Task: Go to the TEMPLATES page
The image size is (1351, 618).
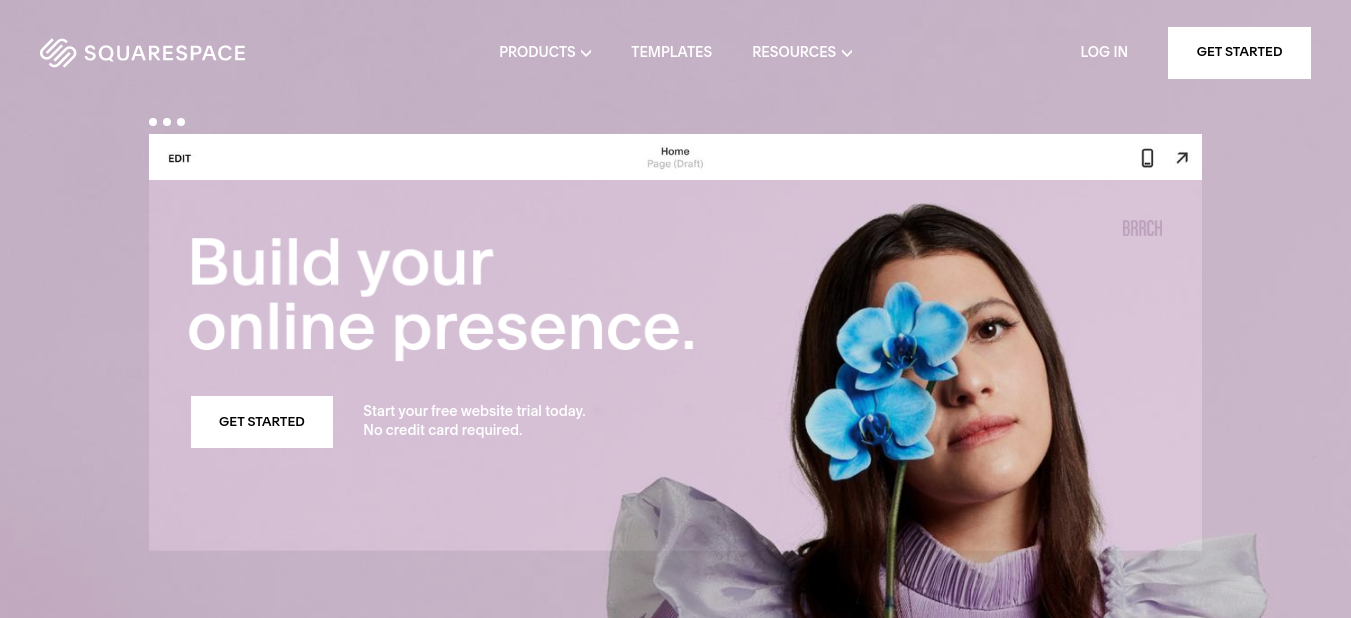Action: point(671,52)
